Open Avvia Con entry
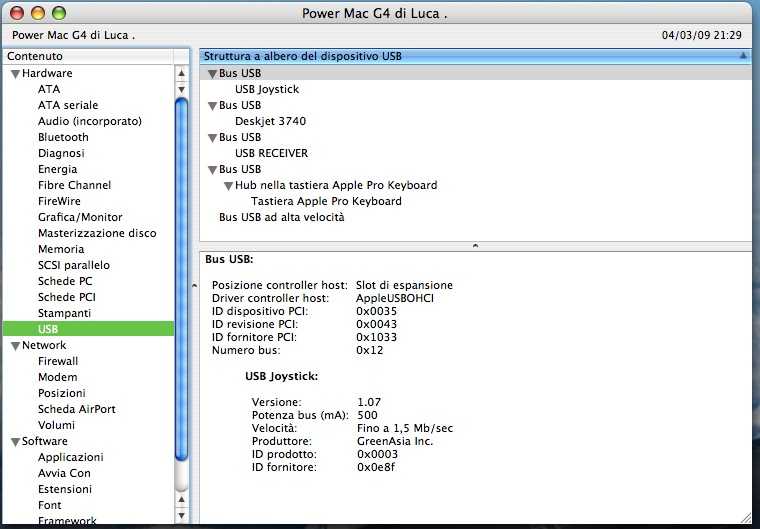The width and height of the screenshot is (760, 529). (64, 473)
